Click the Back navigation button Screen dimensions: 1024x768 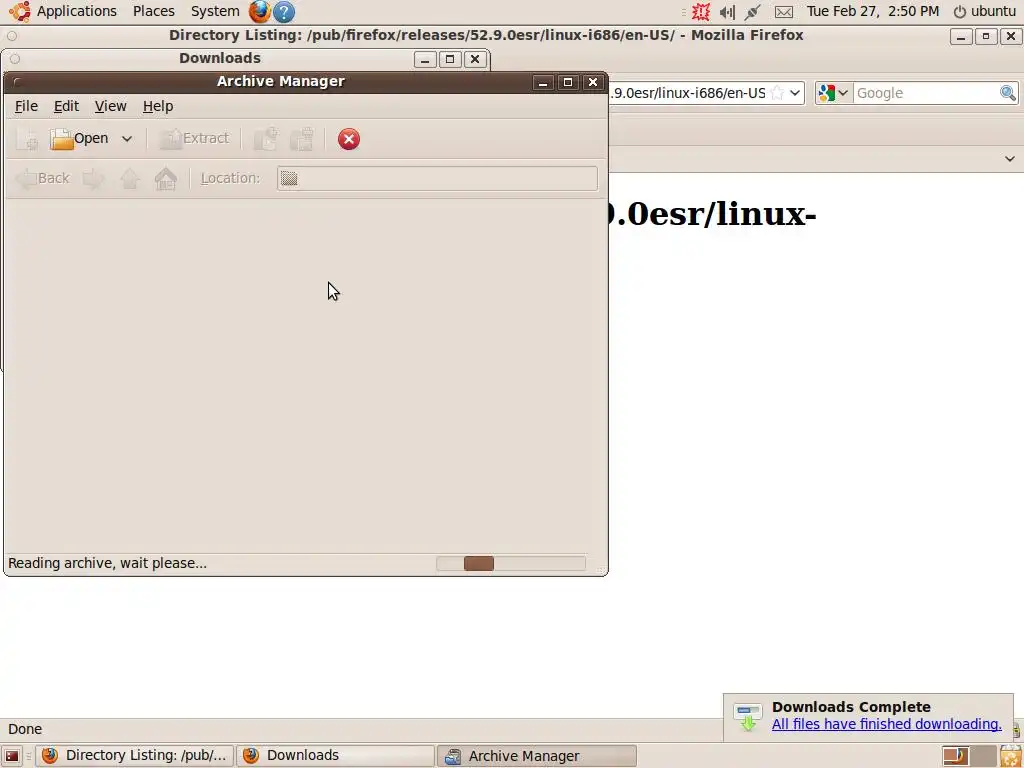(x=42, y=178)
